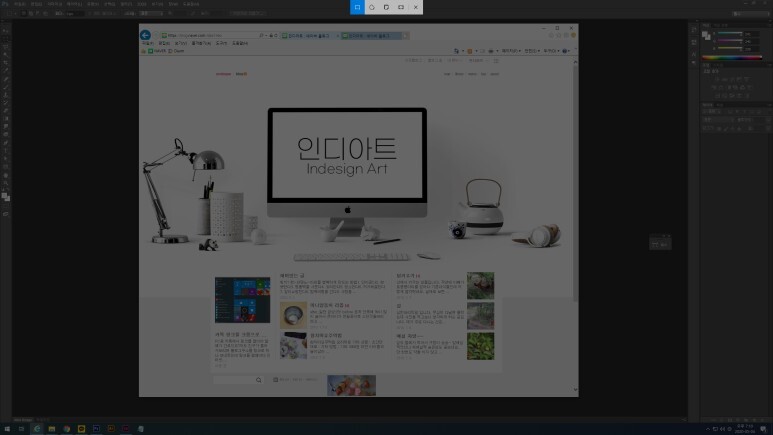The height and width of the screenshot is (435, 773).
Task: Open Chrome from the taskbar
Action: 67,429
